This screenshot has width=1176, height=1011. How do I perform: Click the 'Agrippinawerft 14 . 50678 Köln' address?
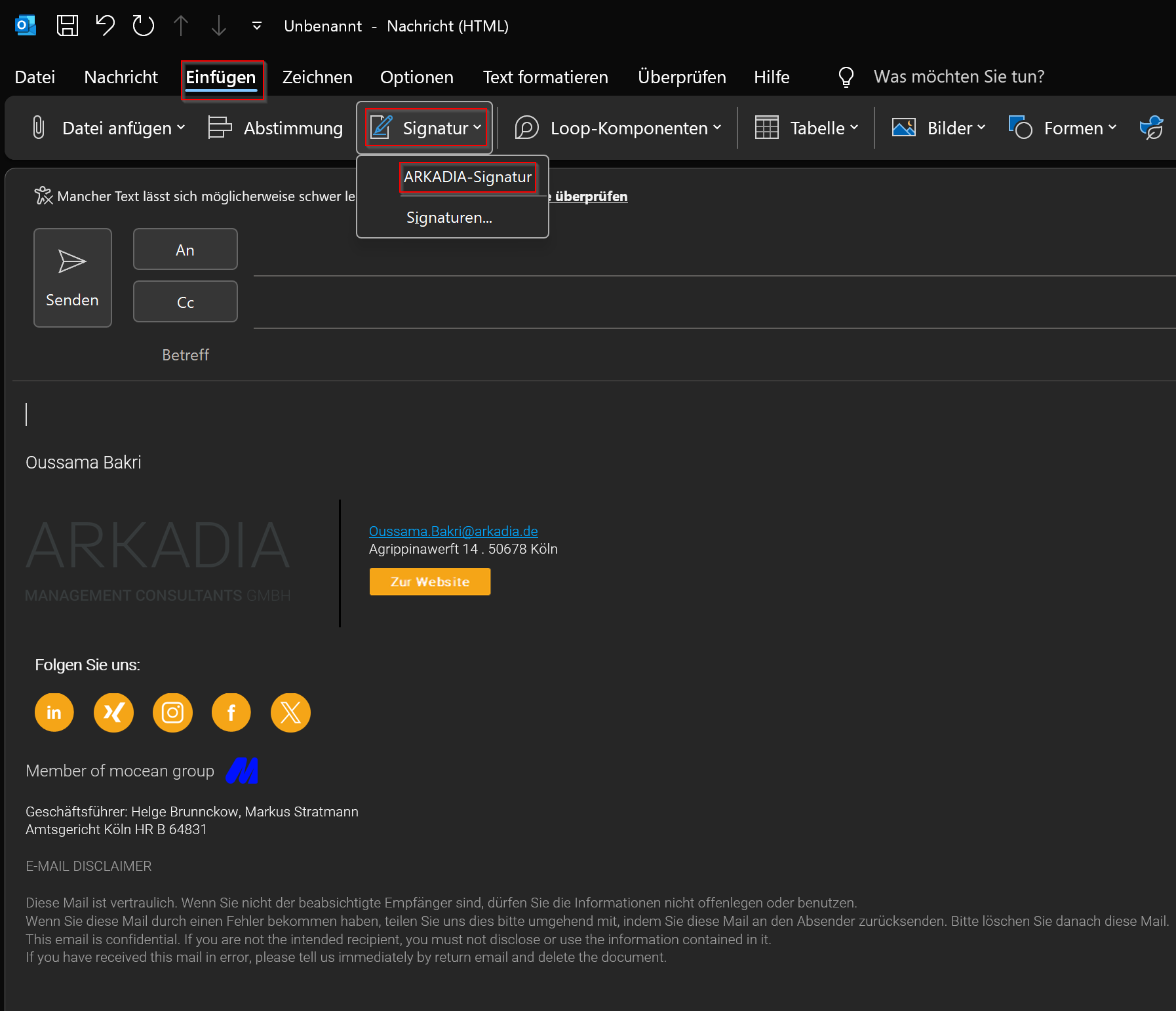coord(463,549)
